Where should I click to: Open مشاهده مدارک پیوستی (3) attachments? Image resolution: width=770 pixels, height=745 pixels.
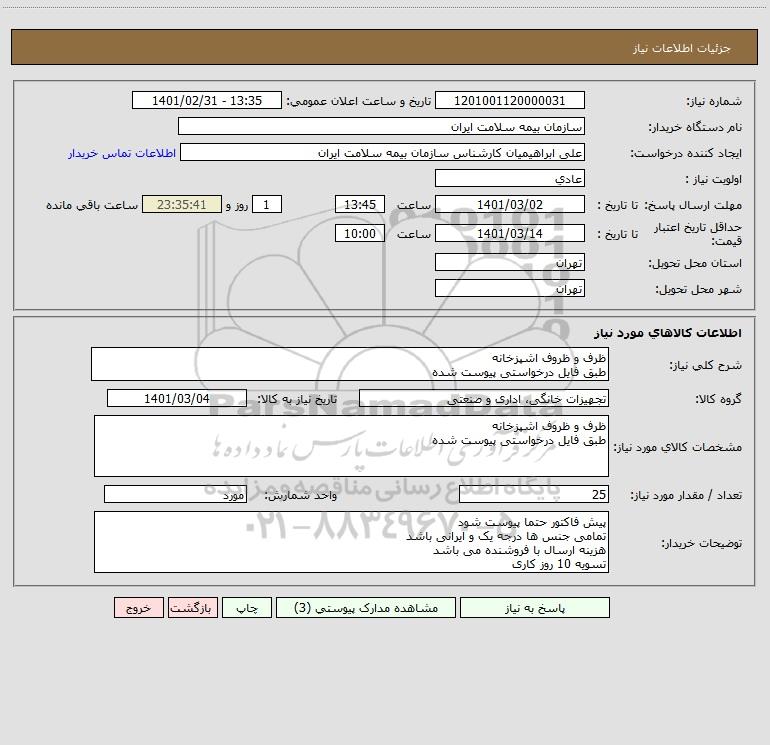point(365,608)
